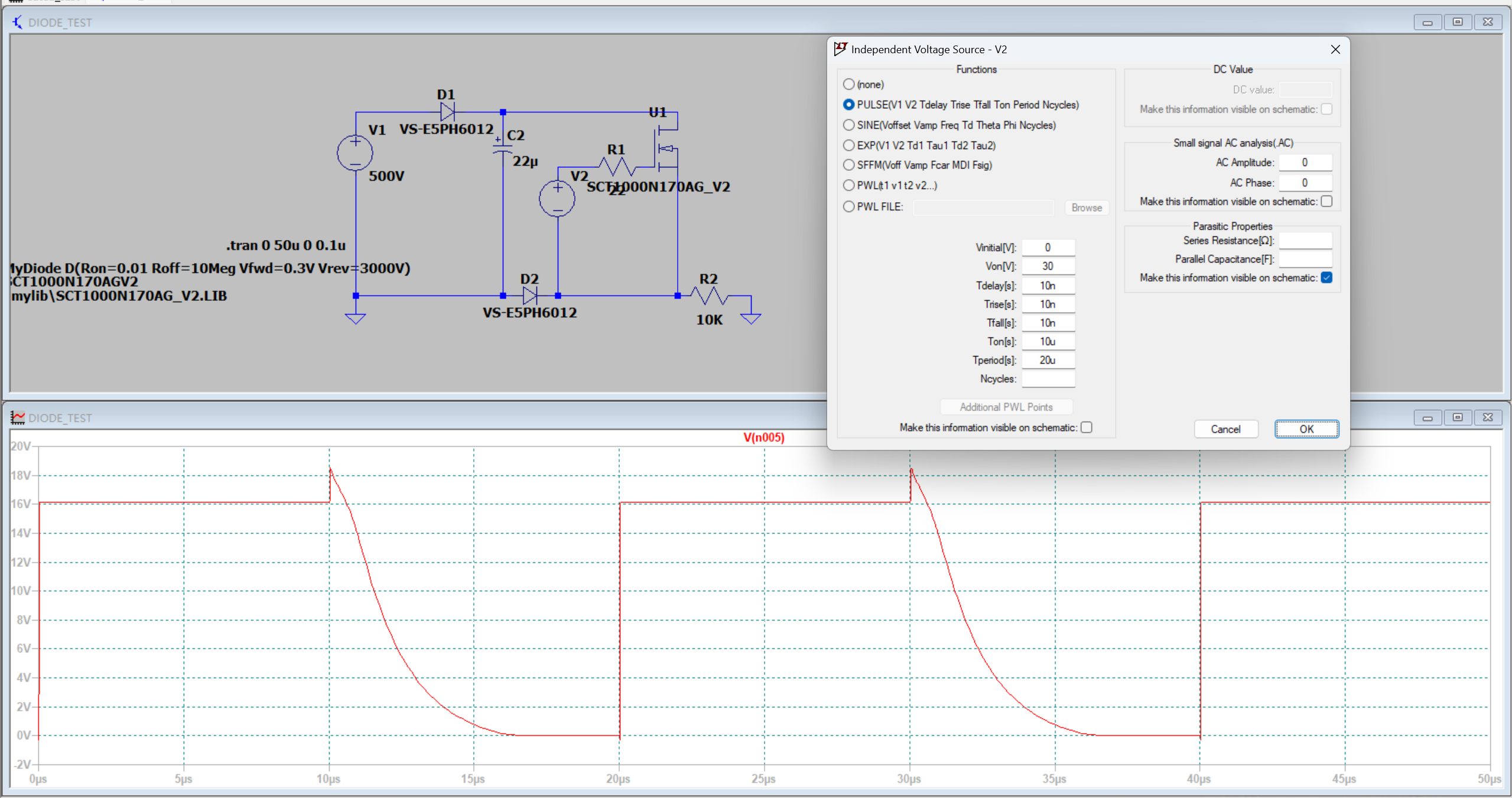Select the MOSFET U1 symbol
1512x798 pixels.
(x=664, y=149)
